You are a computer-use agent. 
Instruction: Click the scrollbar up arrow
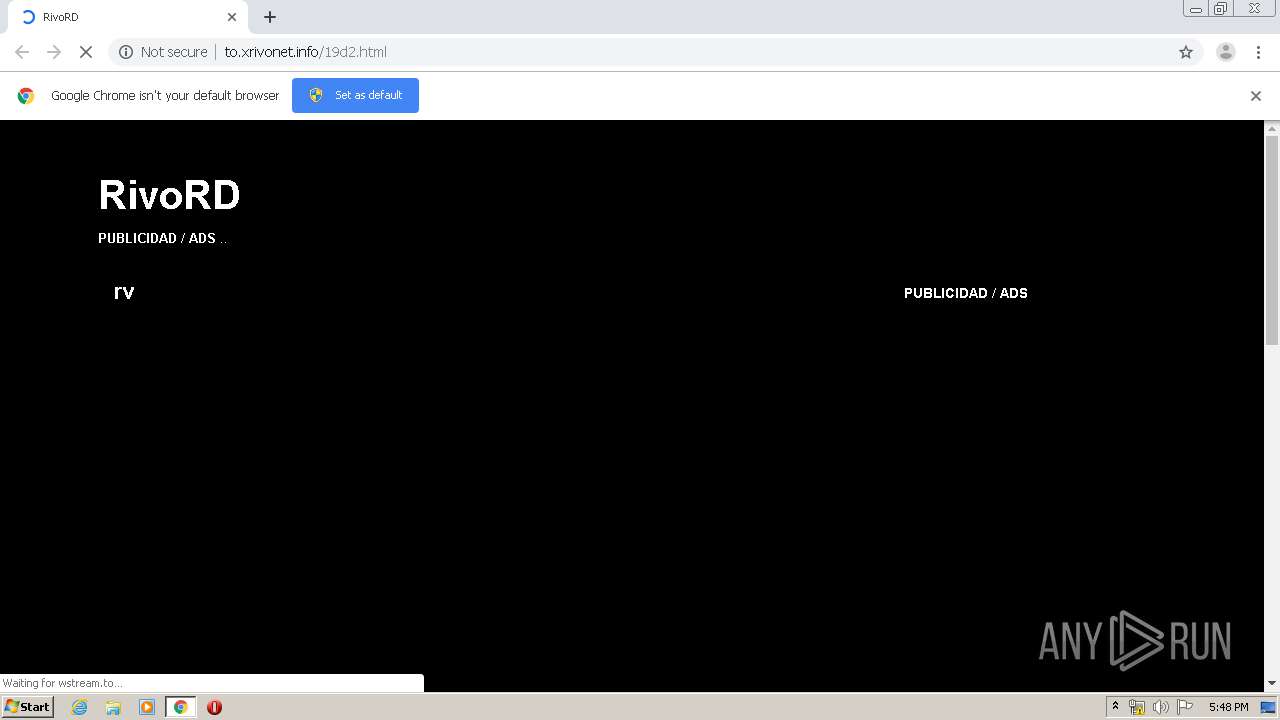(x=1272, y=128)
